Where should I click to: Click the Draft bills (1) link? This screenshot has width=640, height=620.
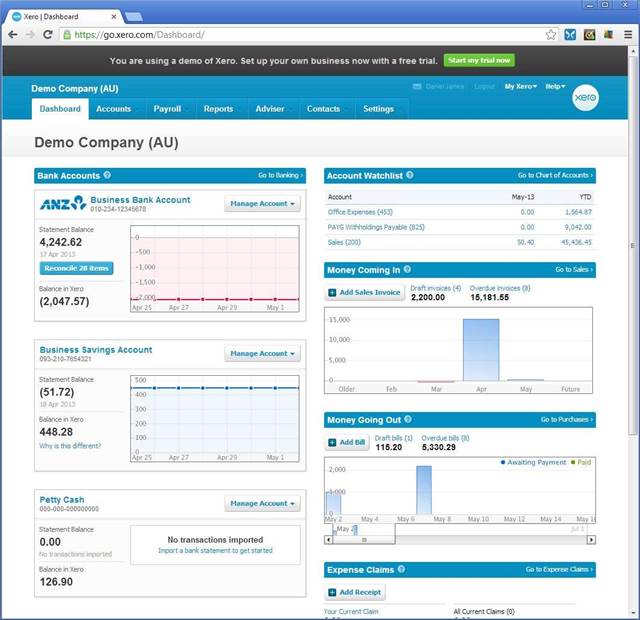tap(393, 438)
